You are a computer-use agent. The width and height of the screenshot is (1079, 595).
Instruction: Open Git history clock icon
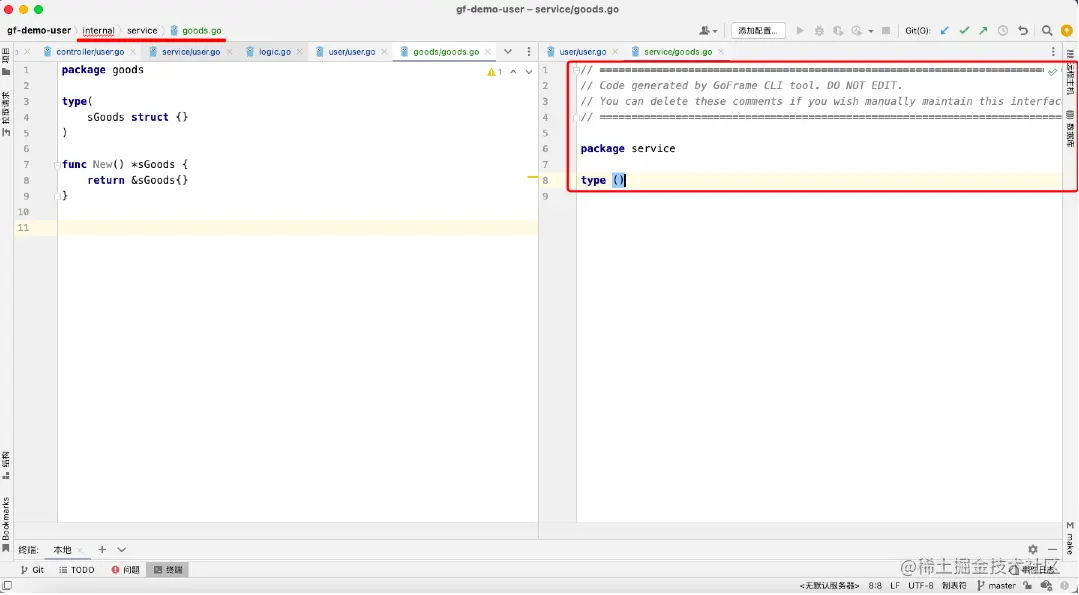tap(1003, 31)
